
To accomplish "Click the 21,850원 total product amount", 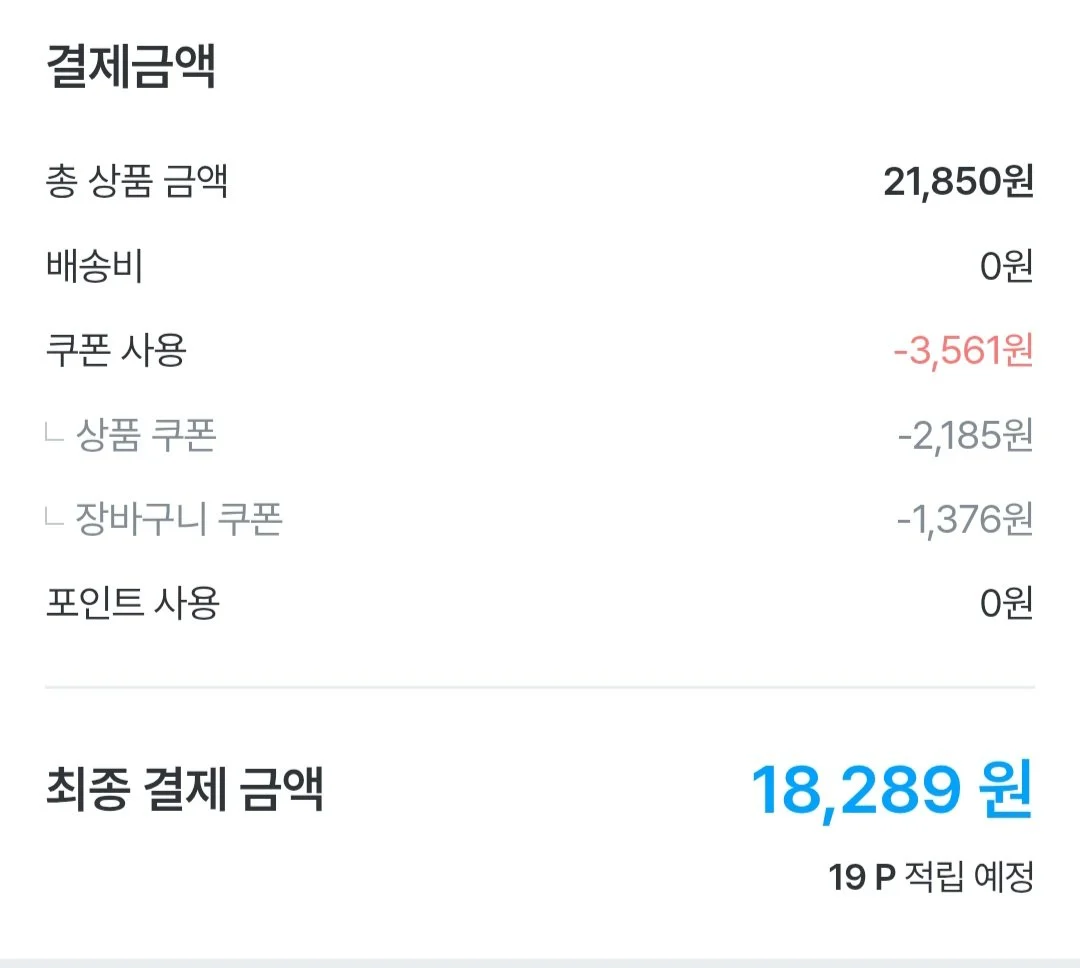I will pos(958,182).
